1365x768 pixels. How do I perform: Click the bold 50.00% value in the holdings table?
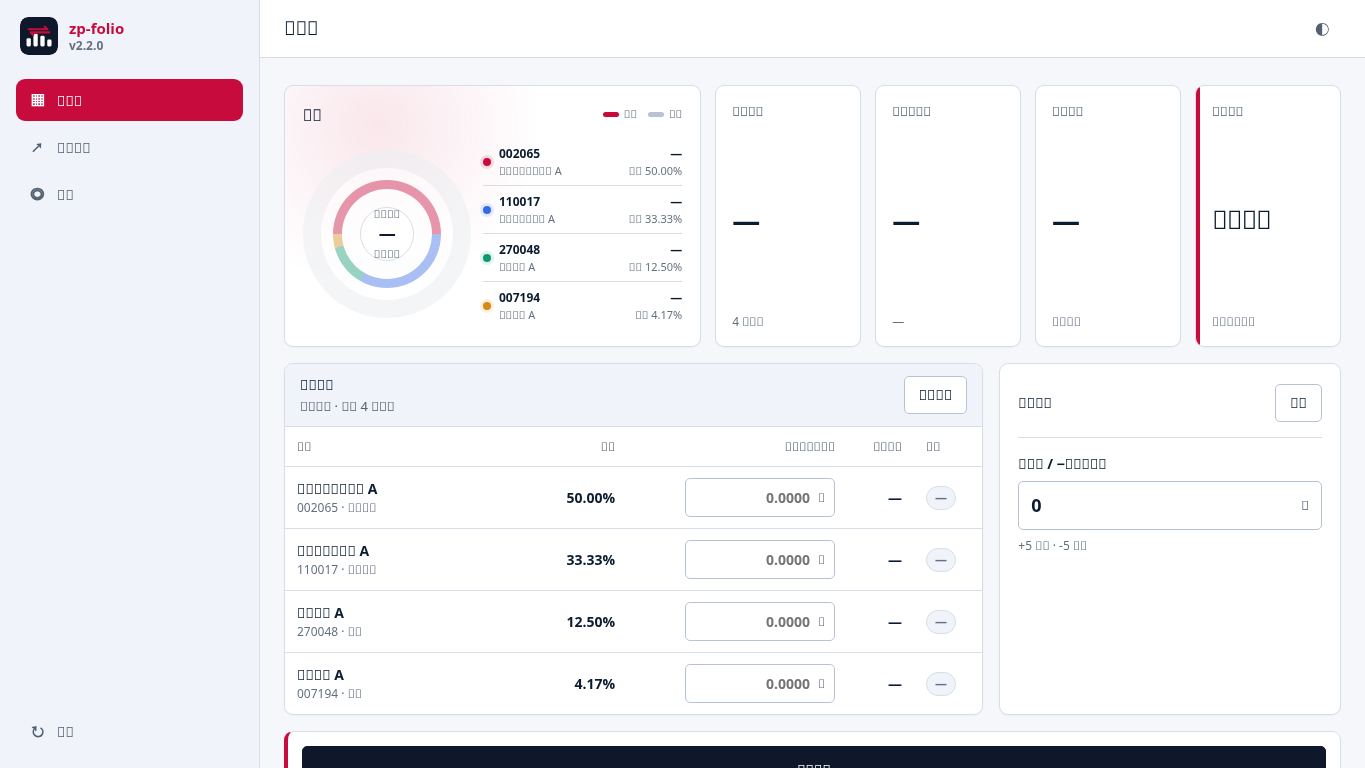point(591,498)
